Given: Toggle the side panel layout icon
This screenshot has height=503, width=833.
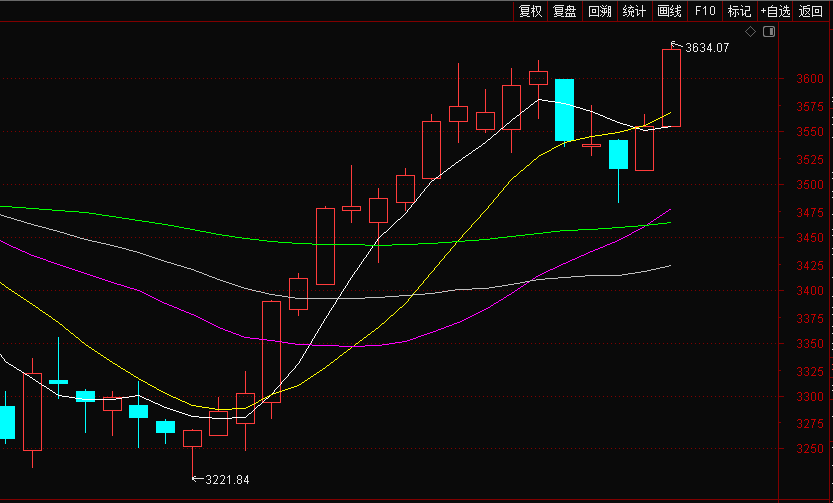Looking at the screenshot, I should coord(769,32).
